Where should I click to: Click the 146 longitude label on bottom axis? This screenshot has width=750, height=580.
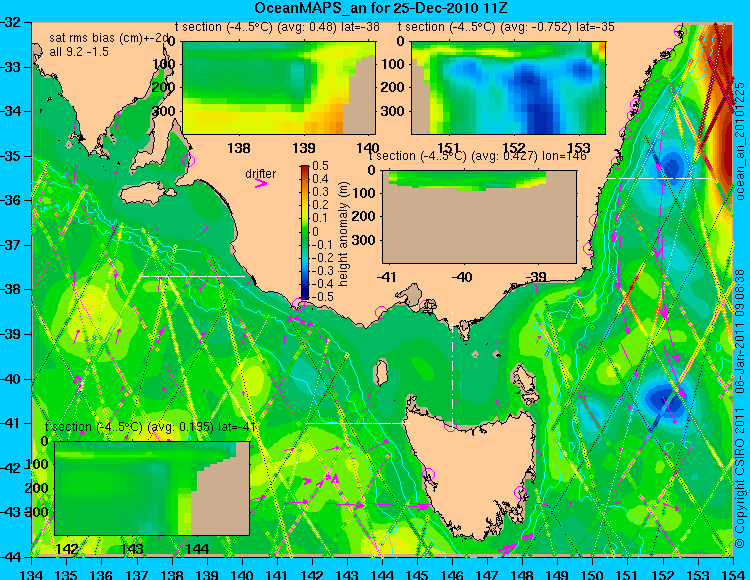pos(452,574)
